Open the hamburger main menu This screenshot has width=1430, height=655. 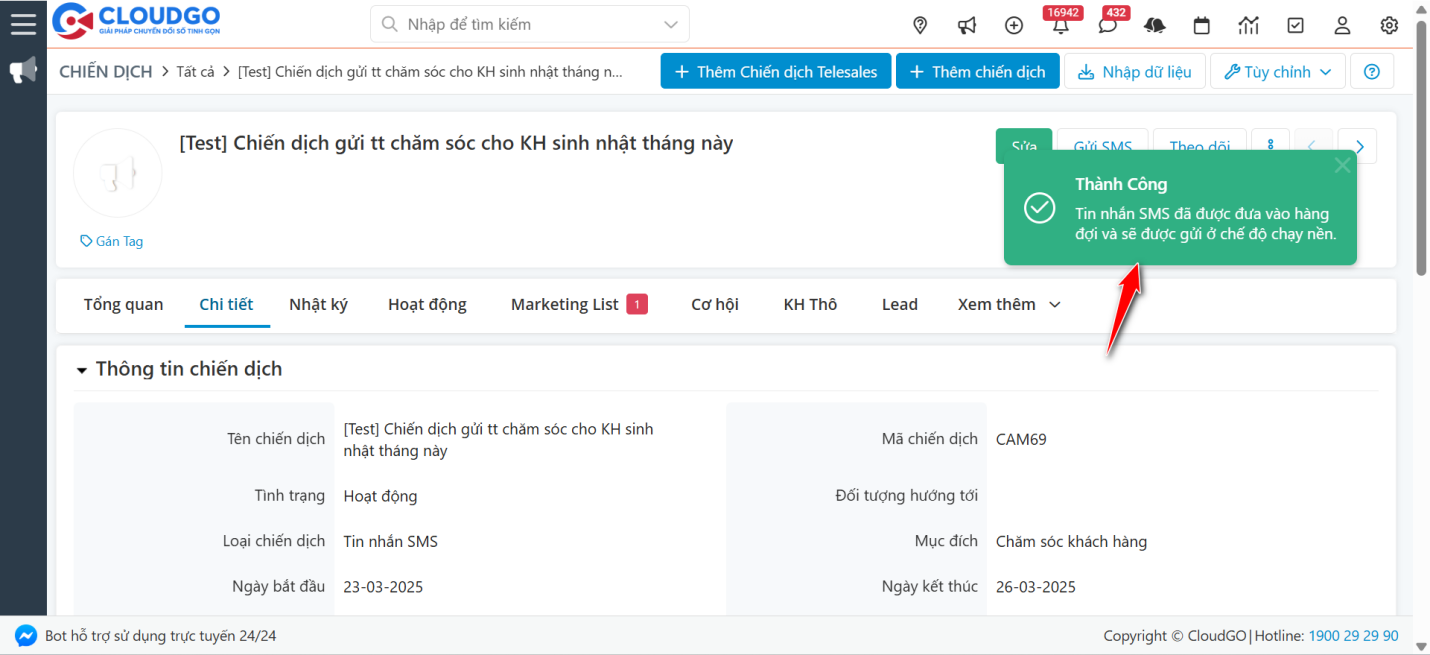[x=23, y=23]
